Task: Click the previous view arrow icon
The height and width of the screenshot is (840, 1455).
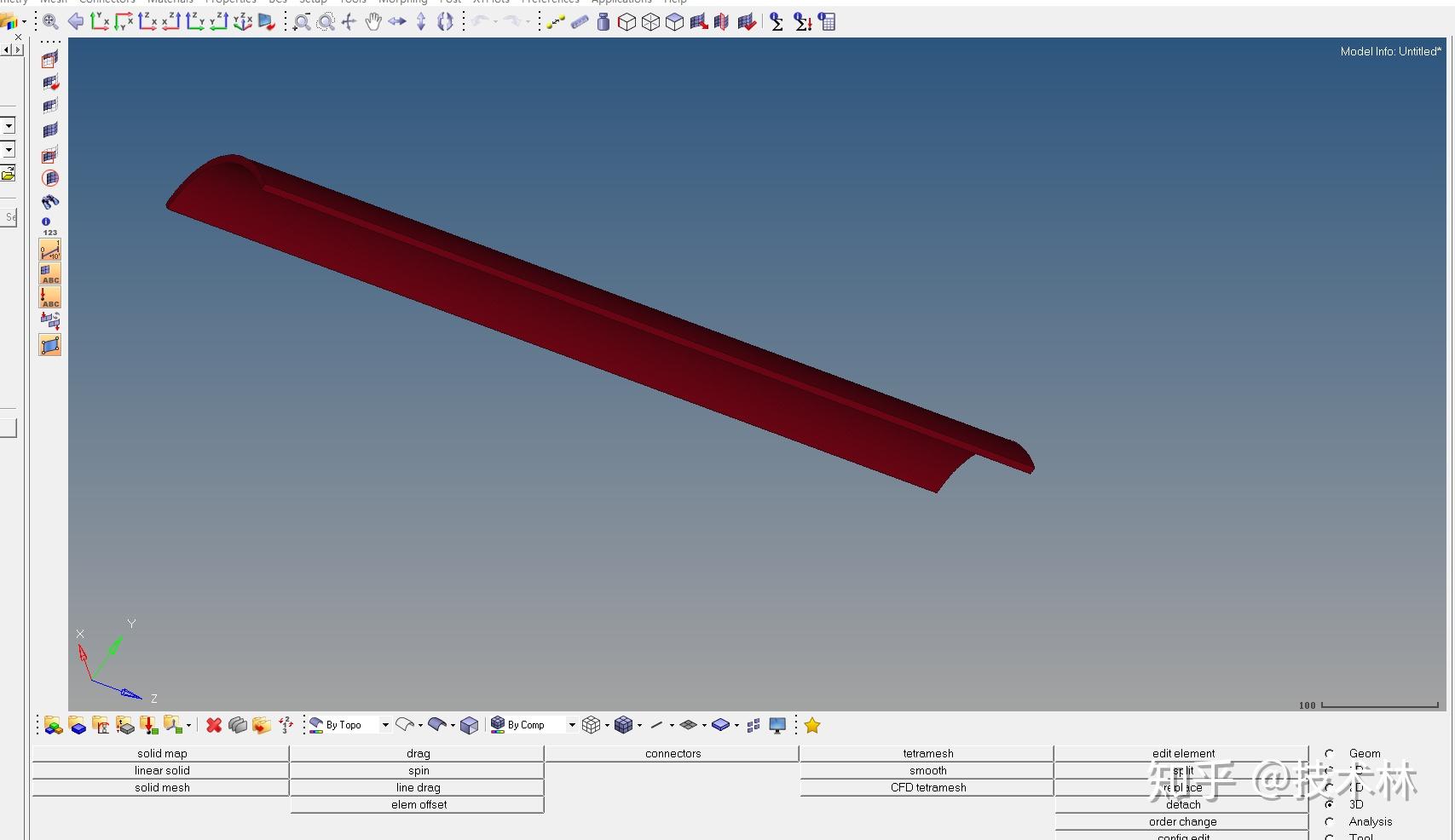Action: (76, 22)
